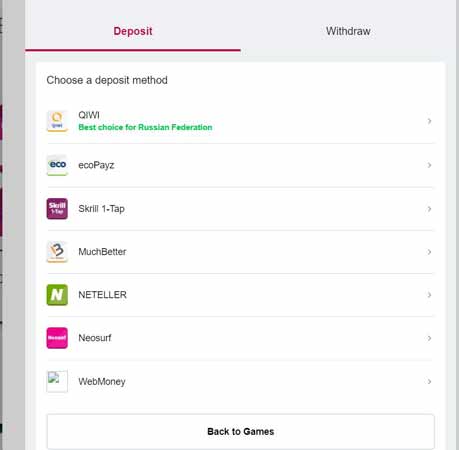Switch to the Withdraw tab

click(348, 31)
